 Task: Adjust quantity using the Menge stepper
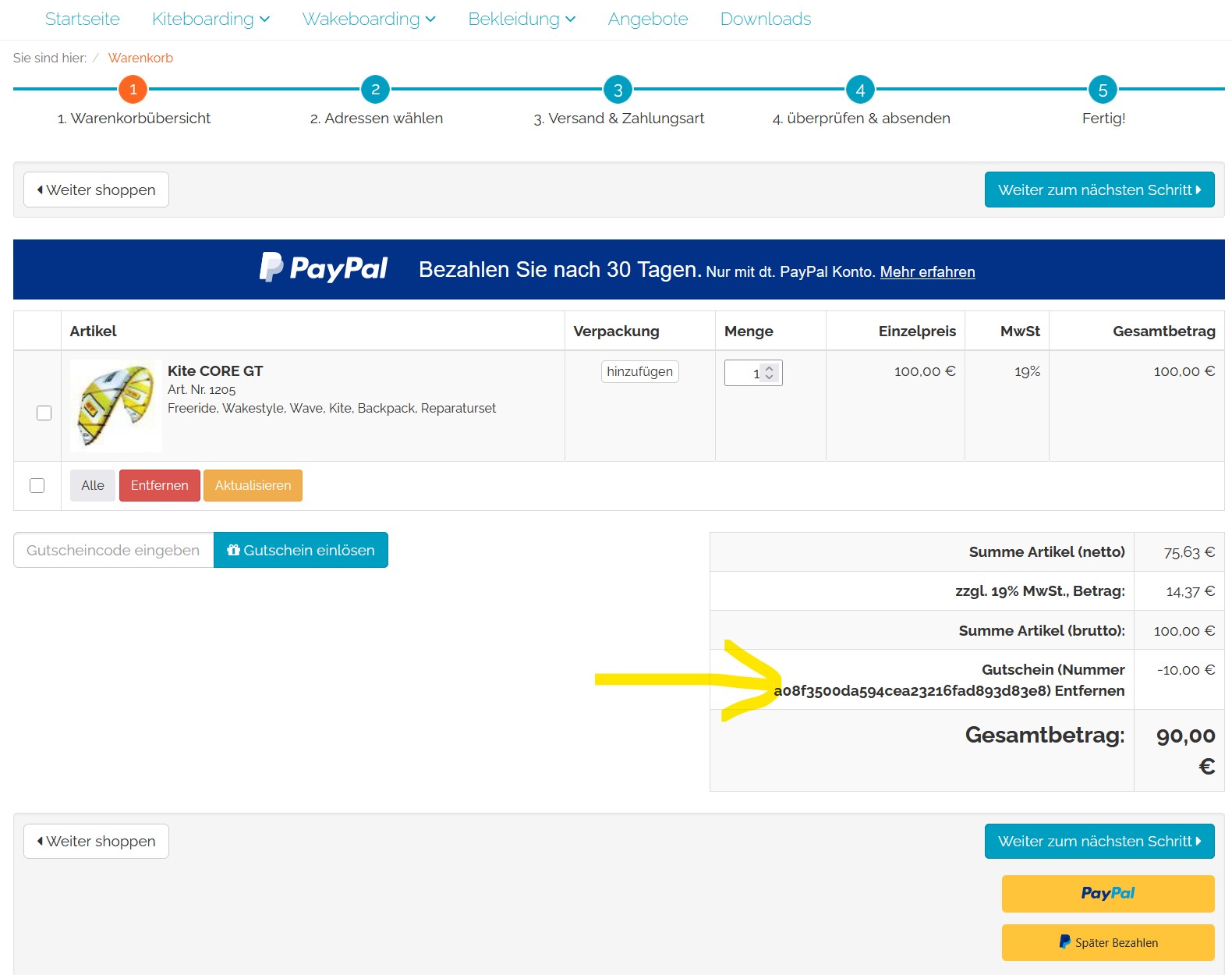coord(769,373)
